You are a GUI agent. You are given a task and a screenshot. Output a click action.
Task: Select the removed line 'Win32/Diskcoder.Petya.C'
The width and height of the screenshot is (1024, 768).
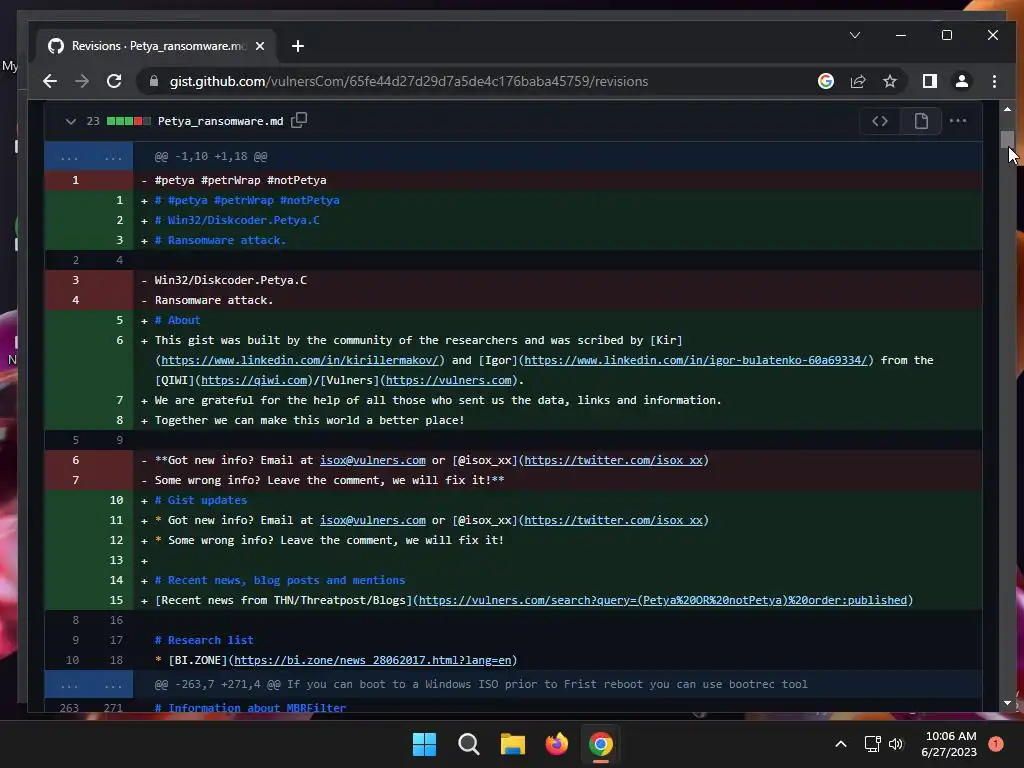coord(231,280)
